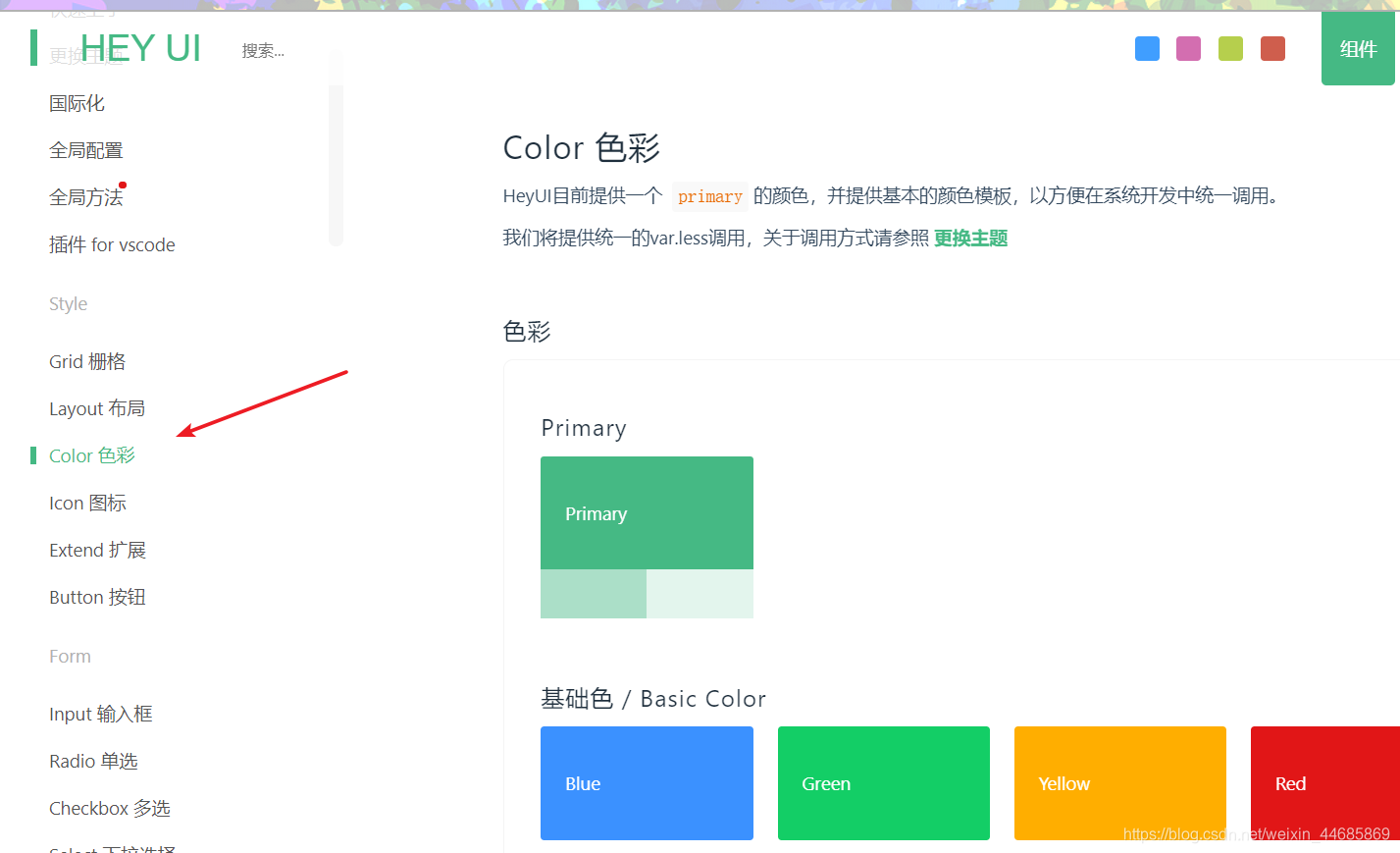
Task: Open 插件 for vscode documentation
Action: pyautogui.click(x=112, y=243)
